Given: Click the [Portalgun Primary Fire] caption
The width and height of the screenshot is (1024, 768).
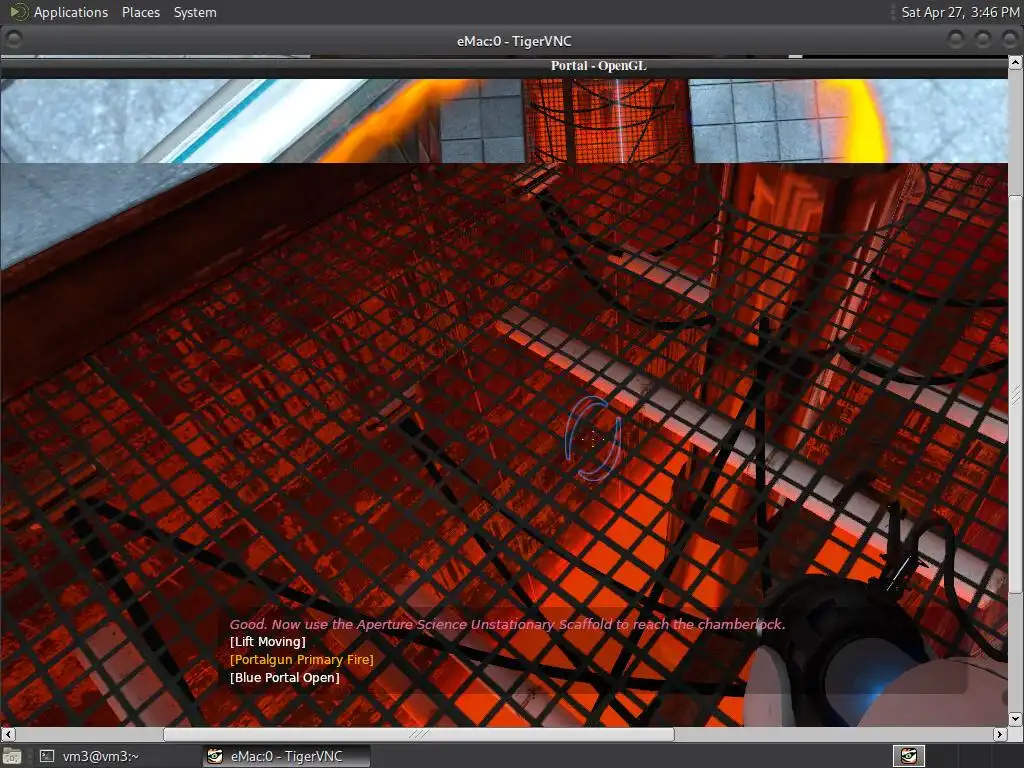Looking at the screenshot, I should point(302,660).
